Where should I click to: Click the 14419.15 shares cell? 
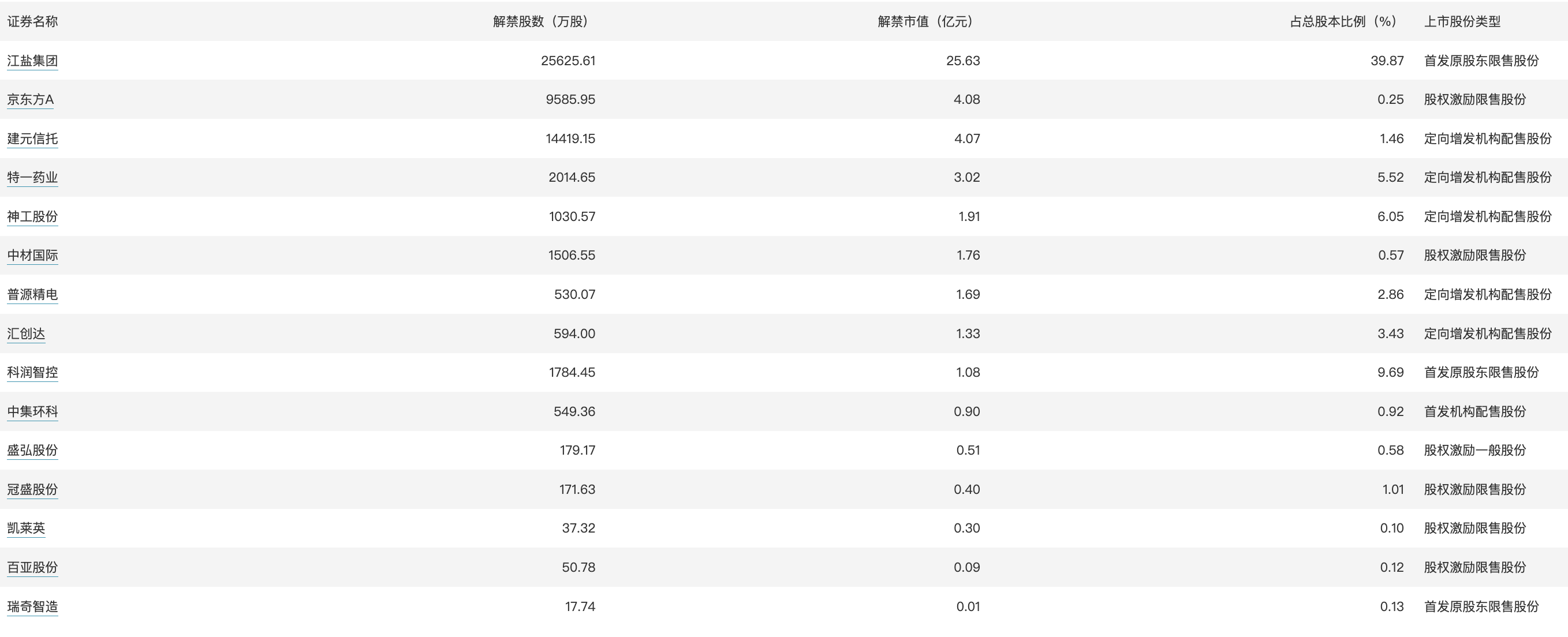tap(570, 138)
